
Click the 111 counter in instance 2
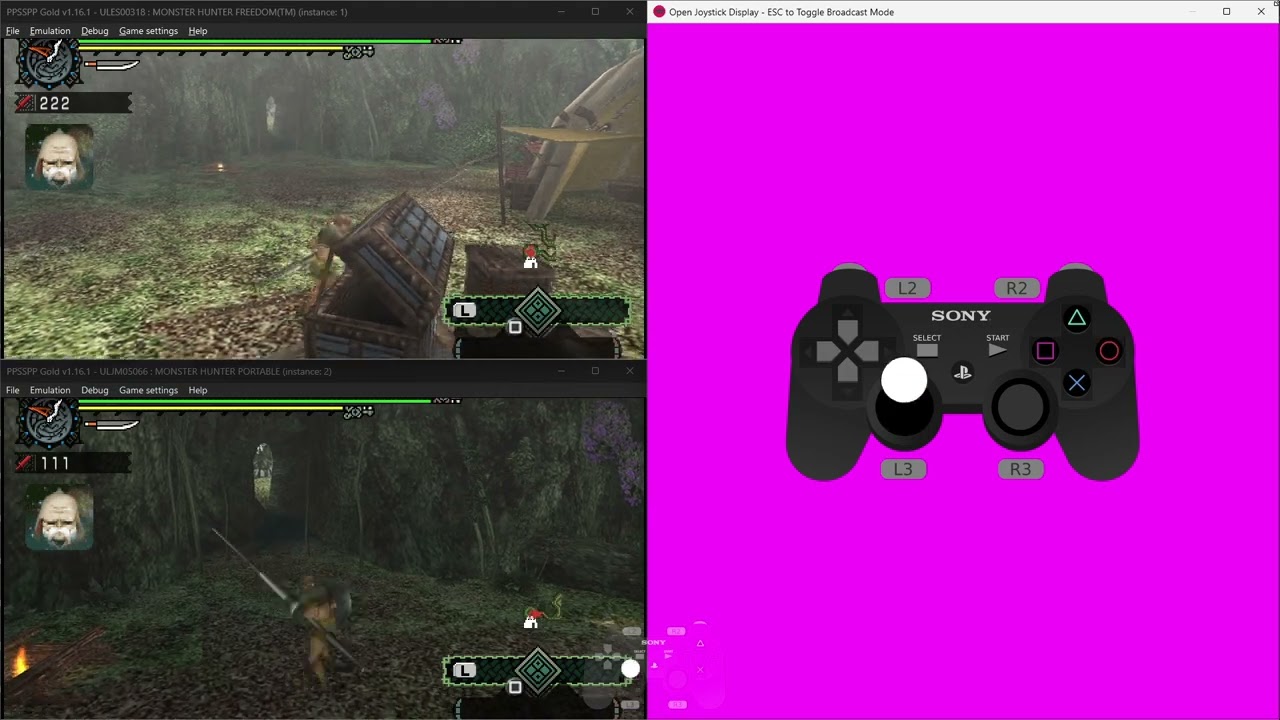[54, 463]
